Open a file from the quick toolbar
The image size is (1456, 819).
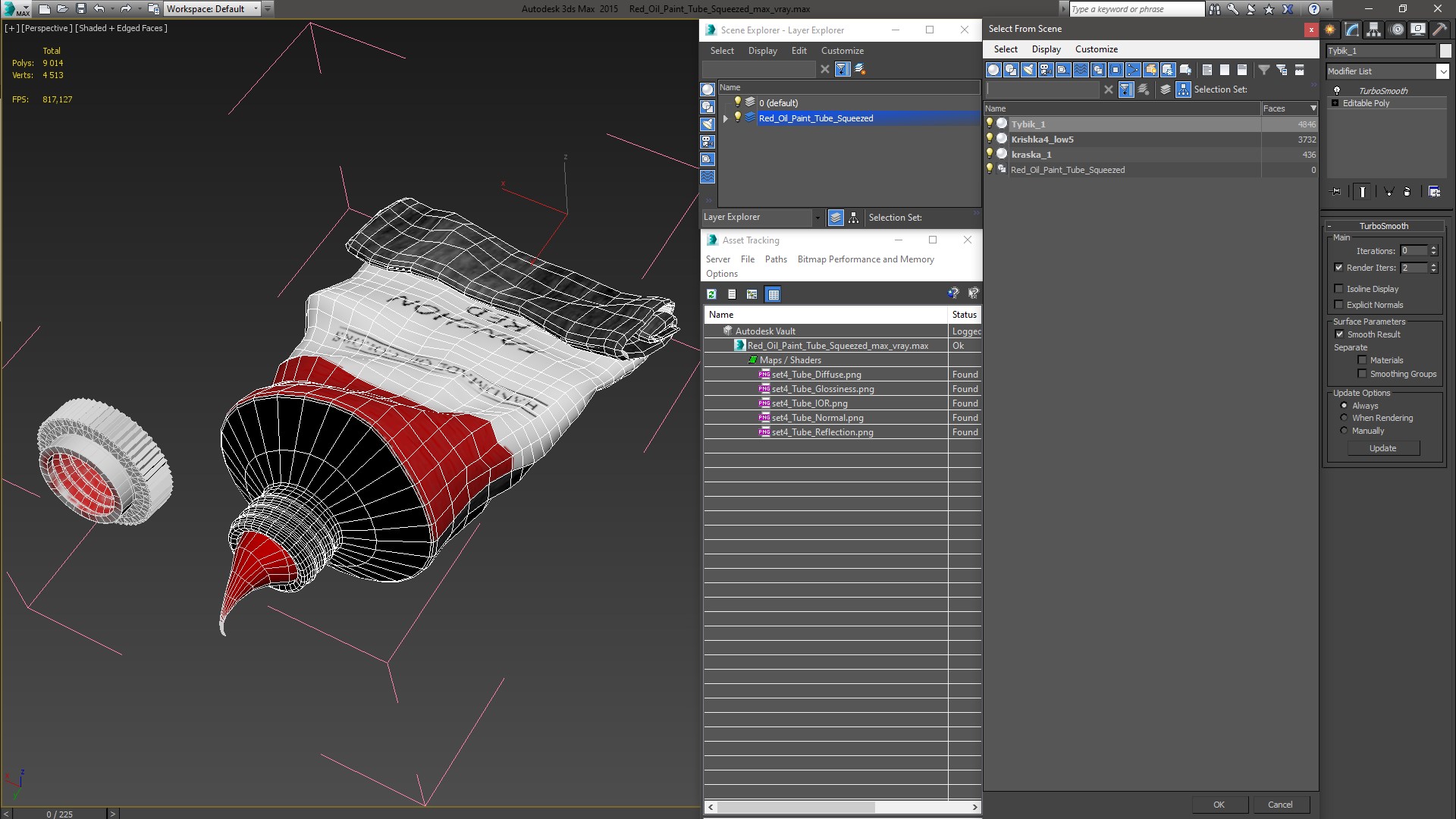63,9
